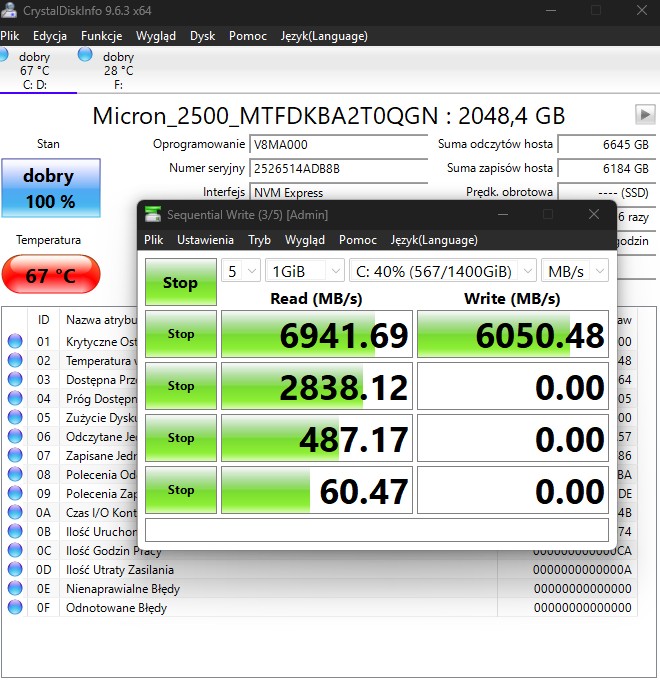Open the Dysk menu in CrystalDiskInfo
Screen dimensions: 660x683
[x=202, y=36]
